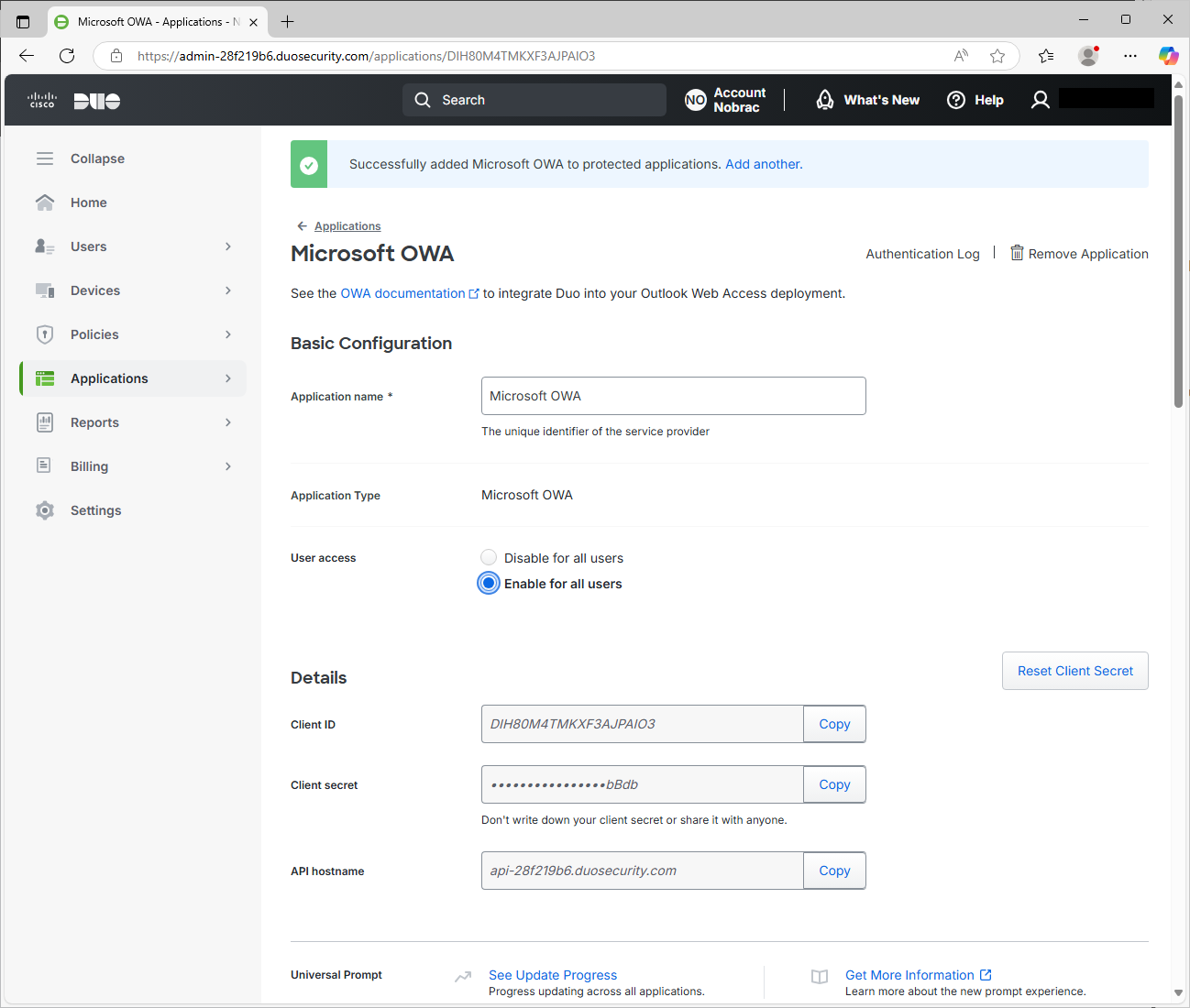Open the tab actions menu icon
Viewport: 1190px width, 1008px height.
click(23, 21)
